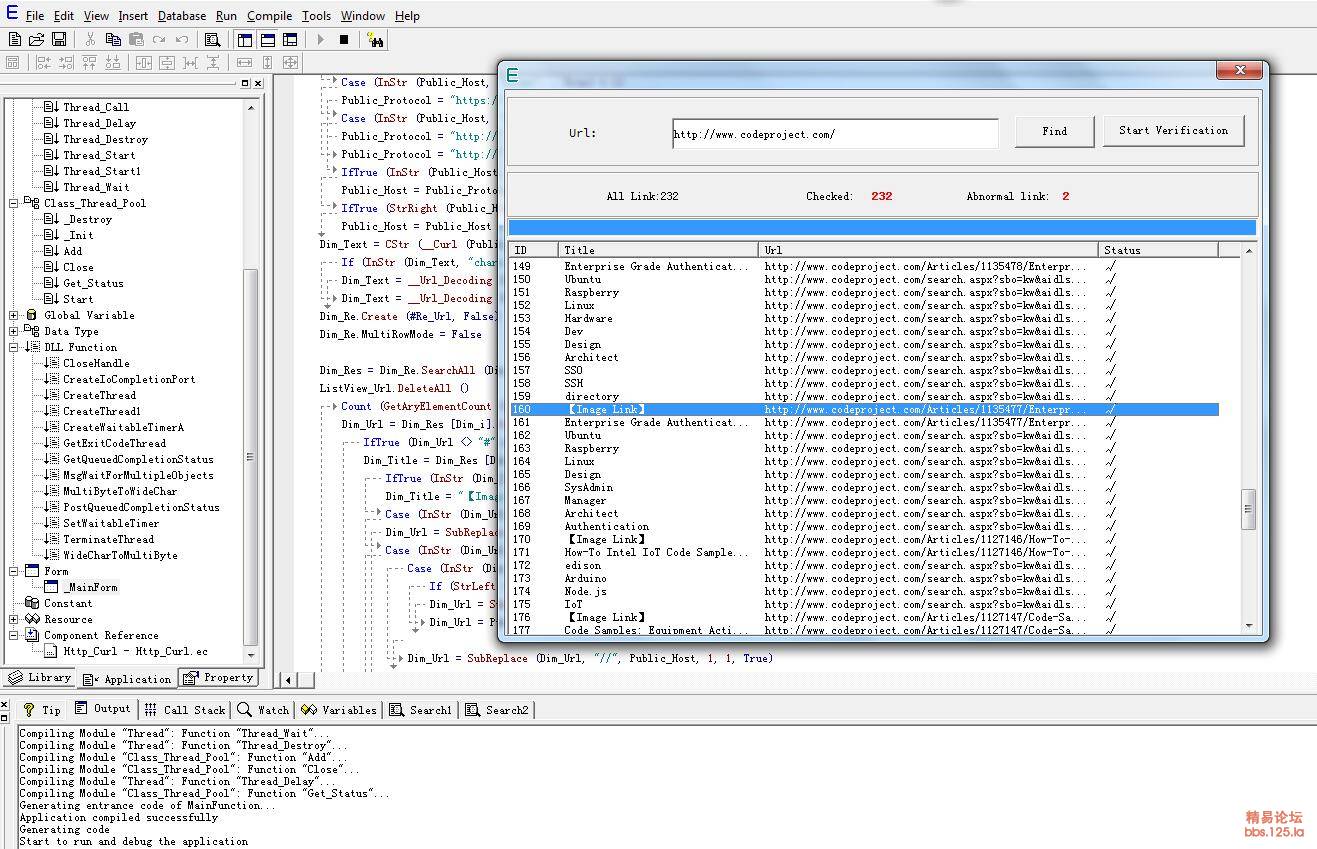Open the Compile menu
This screenshot has height=849, width=1317.
click(x=269, y=16)
